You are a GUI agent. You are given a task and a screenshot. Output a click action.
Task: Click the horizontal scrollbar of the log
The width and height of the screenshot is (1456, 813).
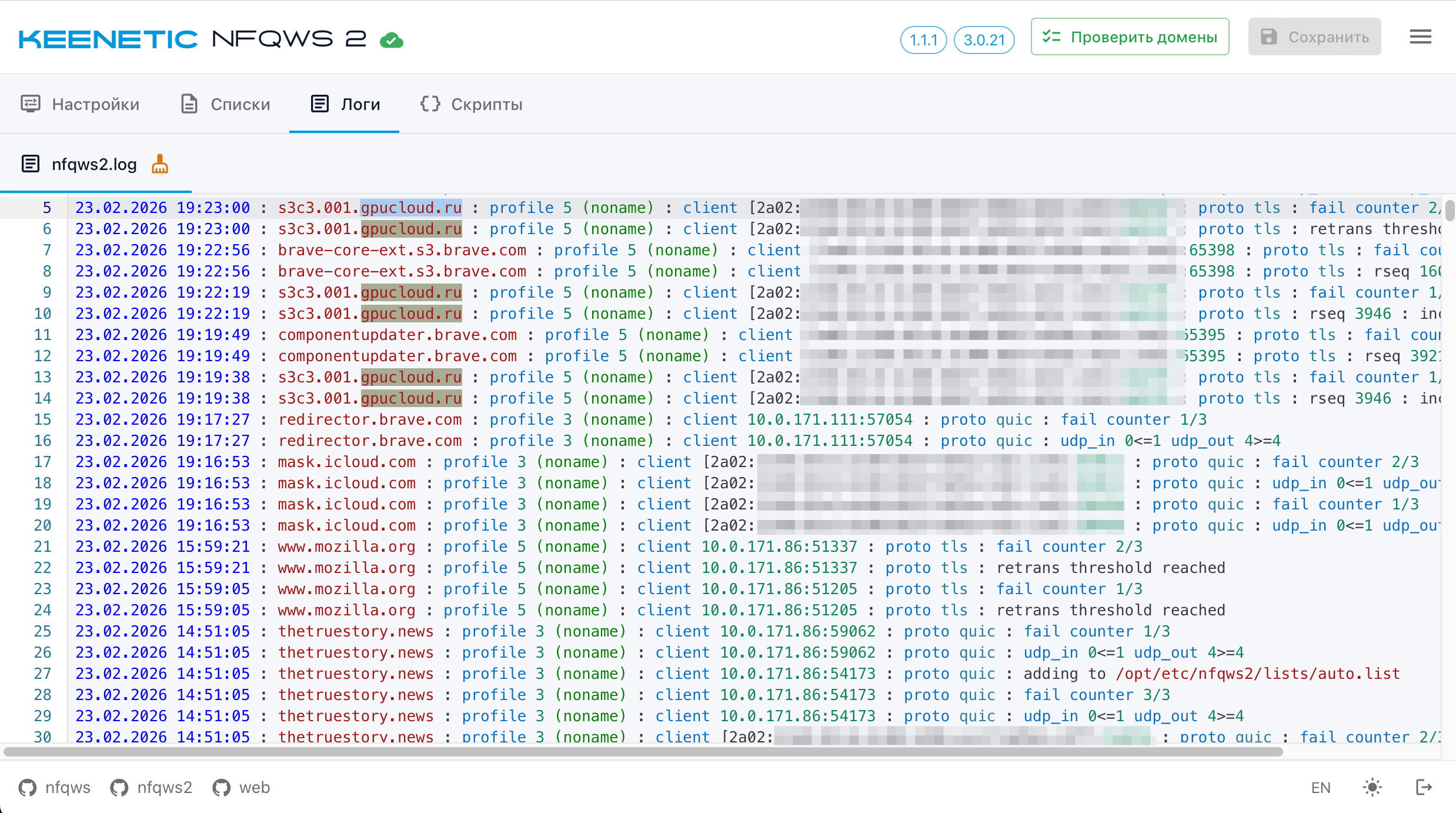[x=643, y=751]
